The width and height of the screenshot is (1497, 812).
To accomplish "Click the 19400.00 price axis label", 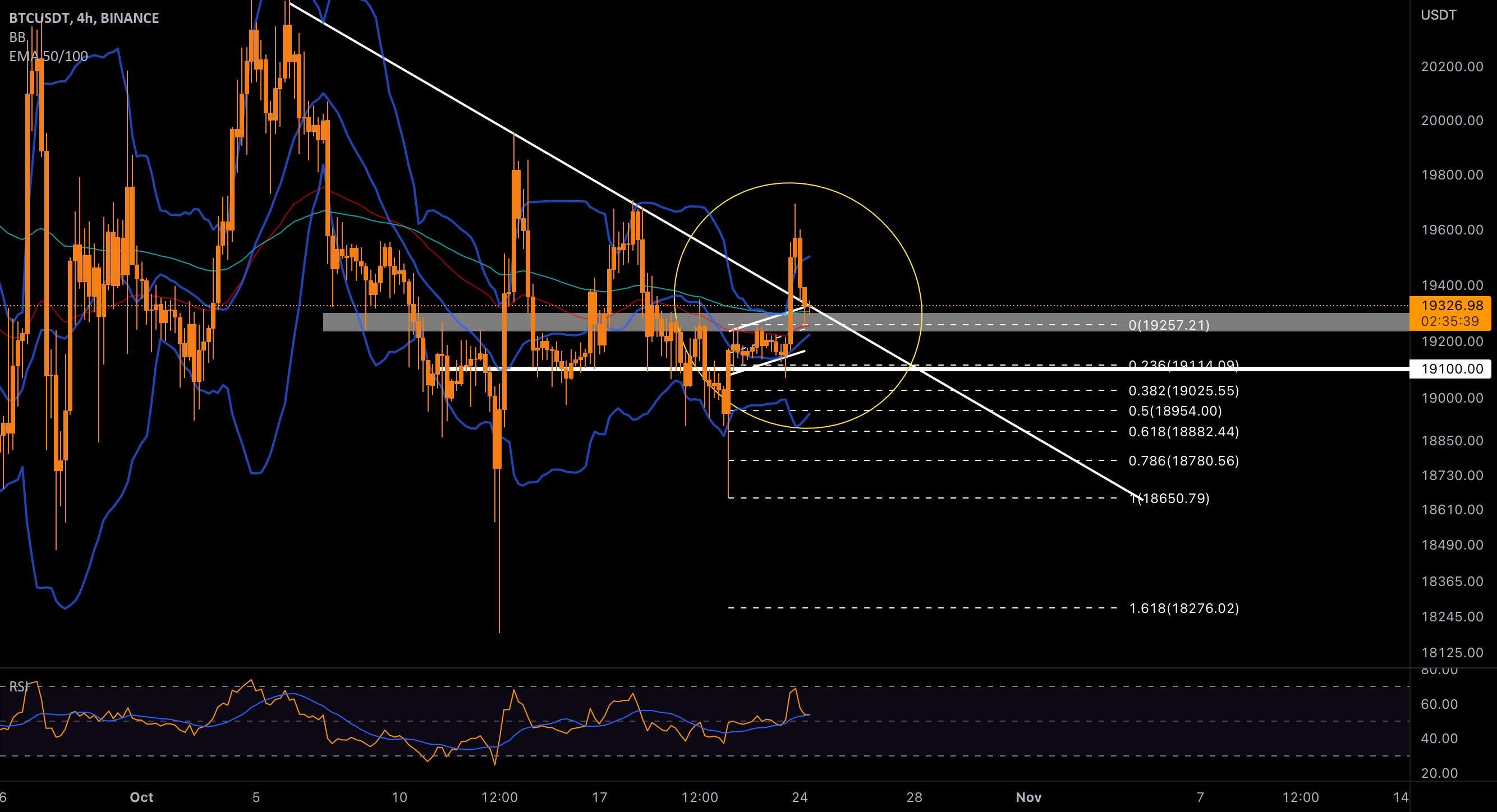I will [1452, 285].
